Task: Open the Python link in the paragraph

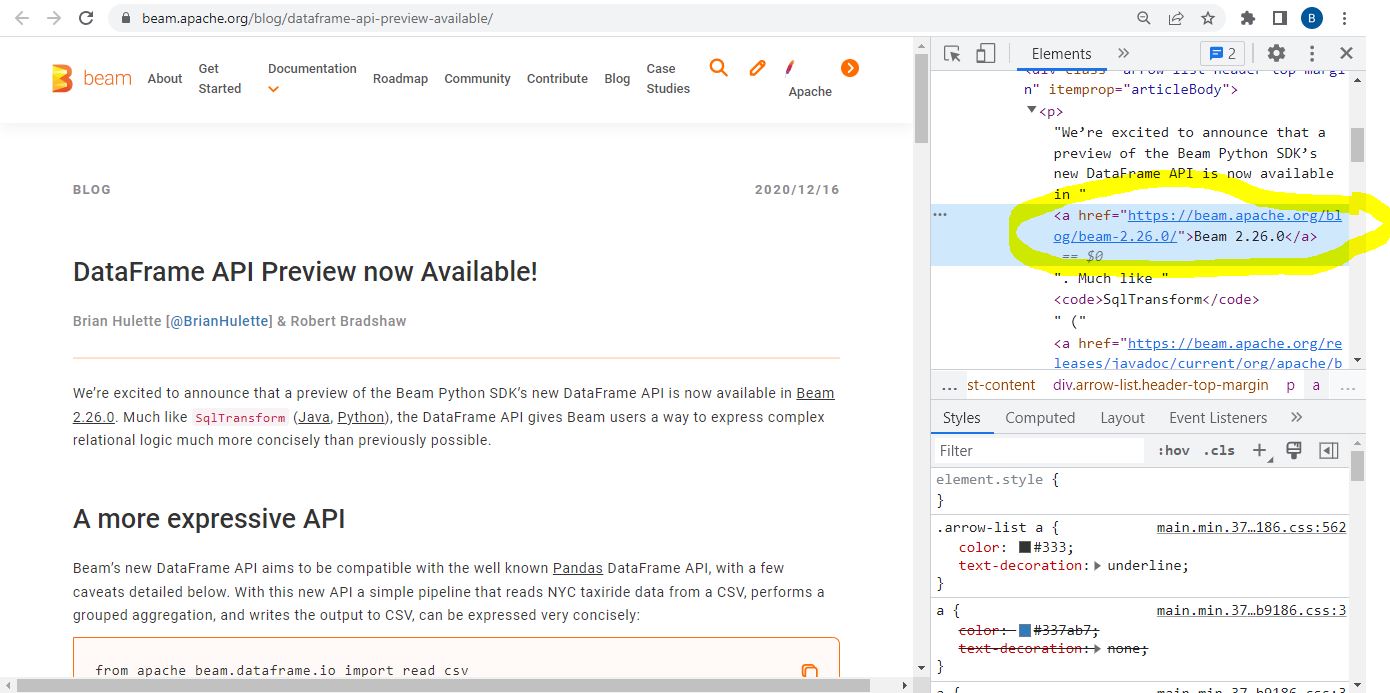Action: 360,417
